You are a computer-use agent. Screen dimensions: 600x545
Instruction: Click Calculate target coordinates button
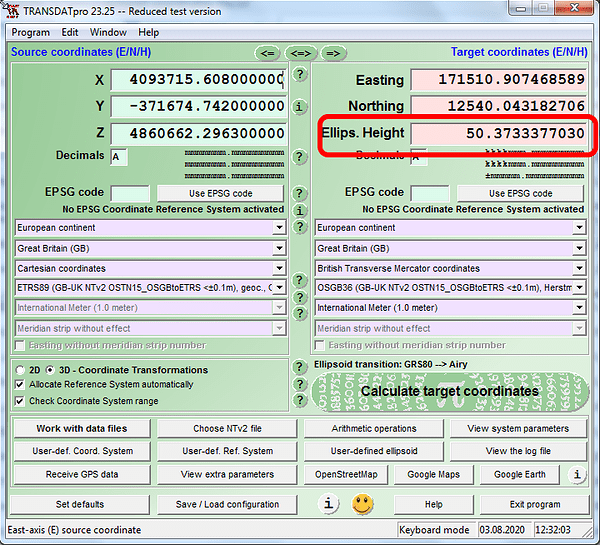pos(450,392)
